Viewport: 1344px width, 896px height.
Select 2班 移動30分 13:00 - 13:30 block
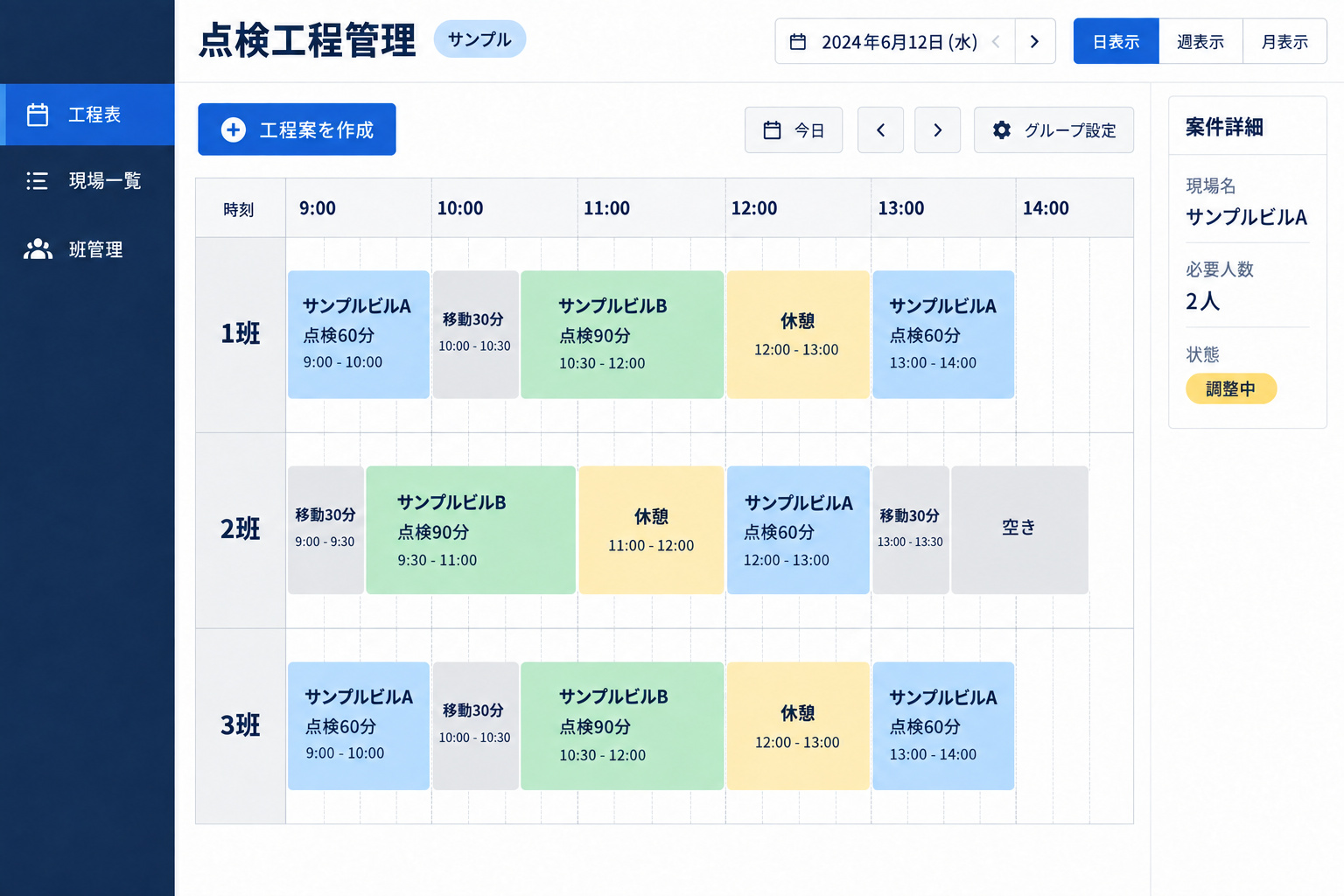[x=911, y=530]
